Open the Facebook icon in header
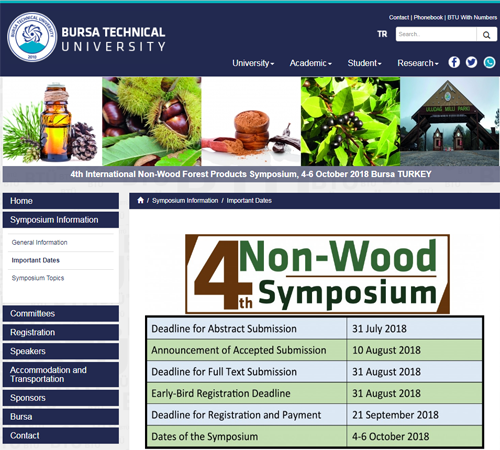 pyautogui.click(x=454, y=62)
